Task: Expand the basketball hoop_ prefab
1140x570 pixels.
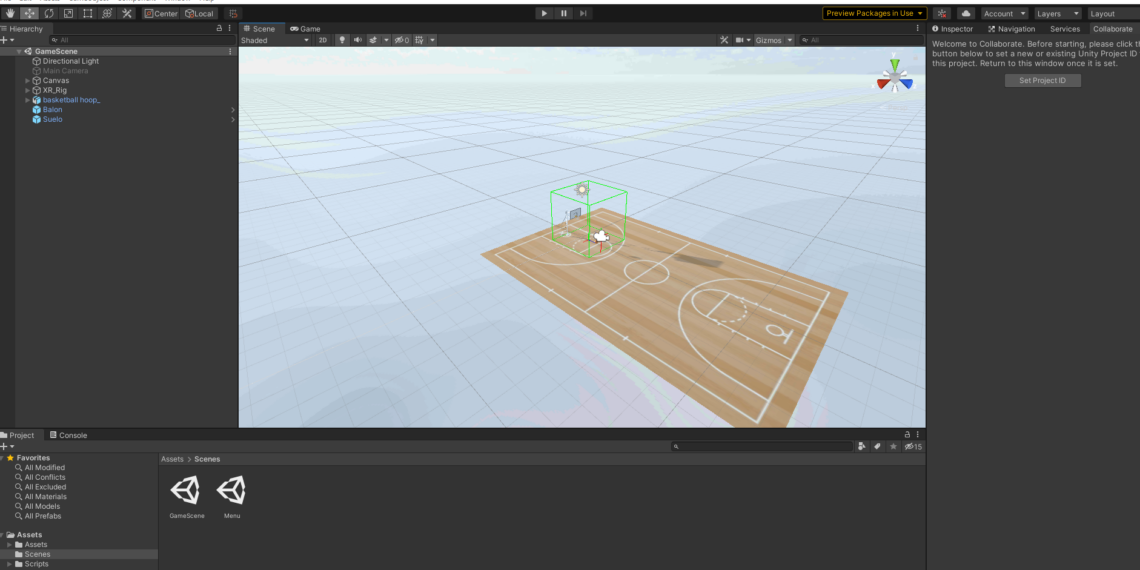Action: click(28, 100)
